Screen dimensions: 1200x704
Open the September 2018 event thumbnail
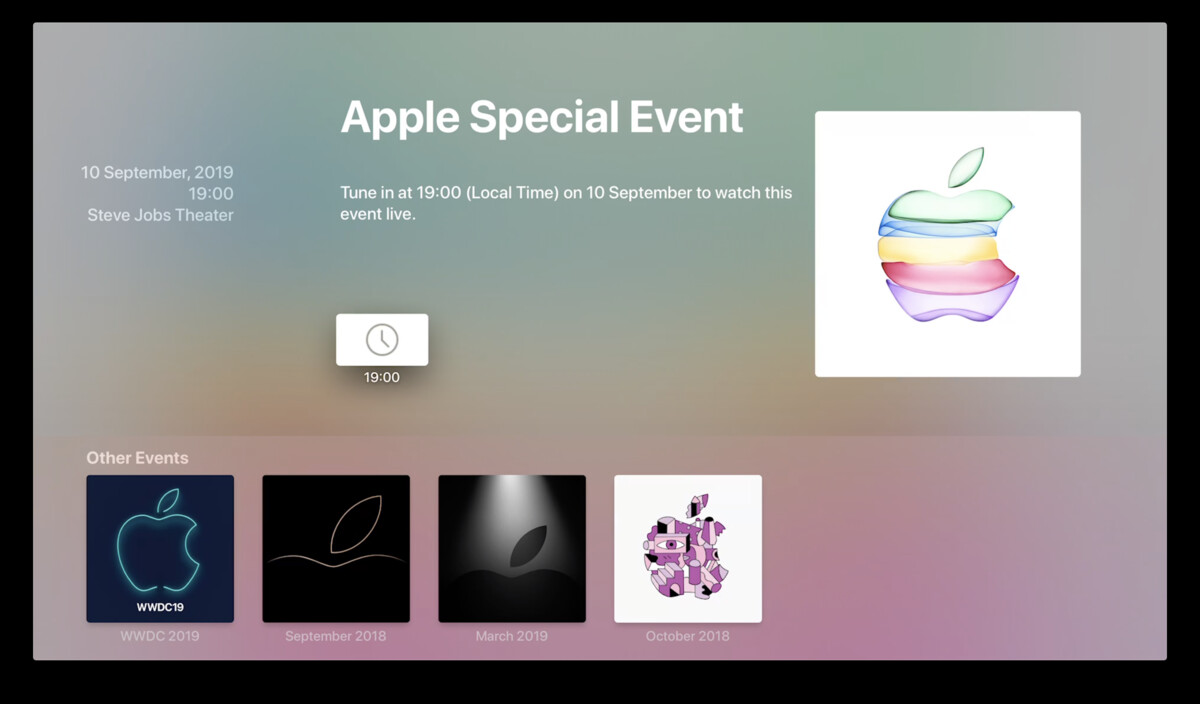(x=336, y=549)
